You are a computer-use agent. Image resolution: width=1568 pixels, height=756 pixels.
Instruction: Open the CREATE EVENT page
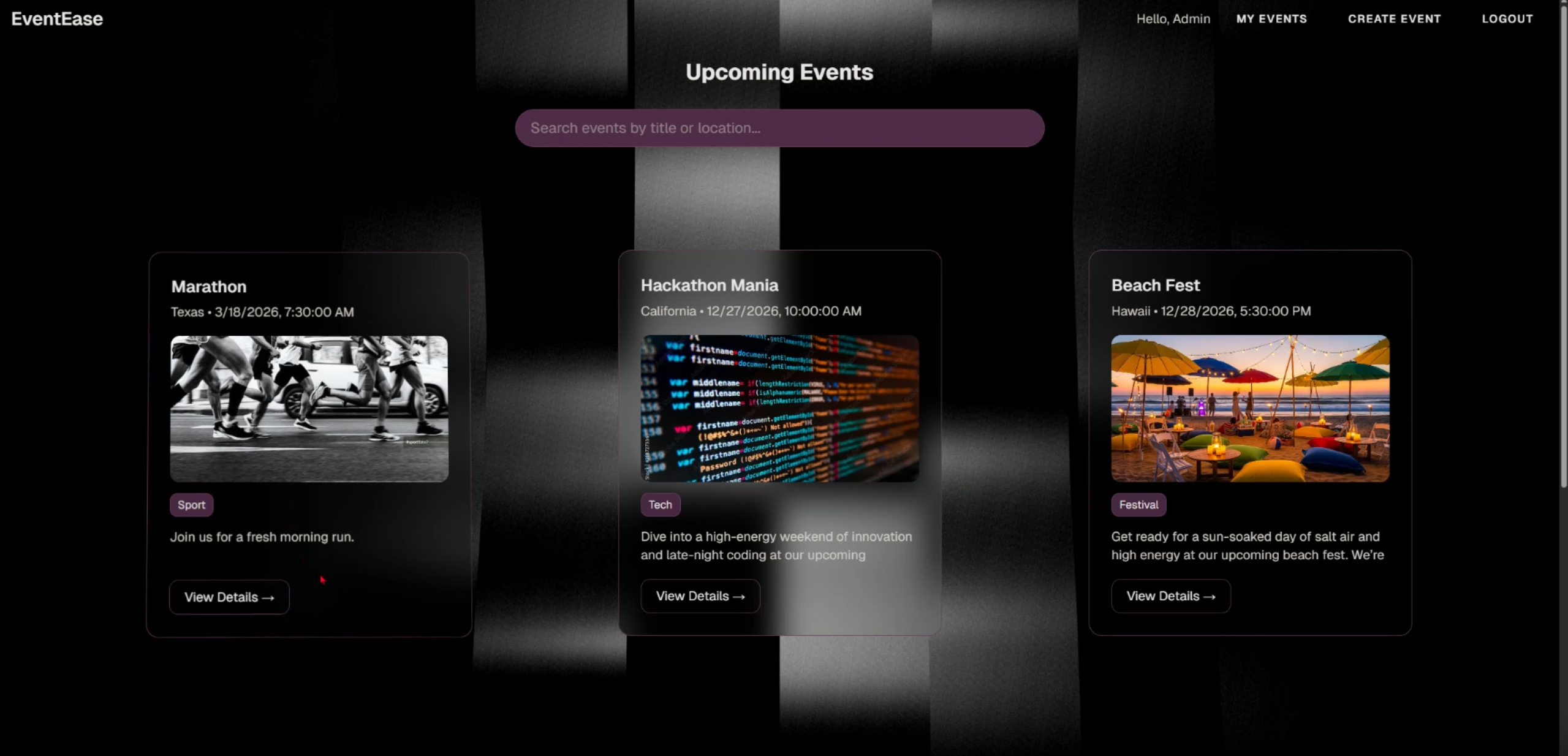(x=1394, y=19)
